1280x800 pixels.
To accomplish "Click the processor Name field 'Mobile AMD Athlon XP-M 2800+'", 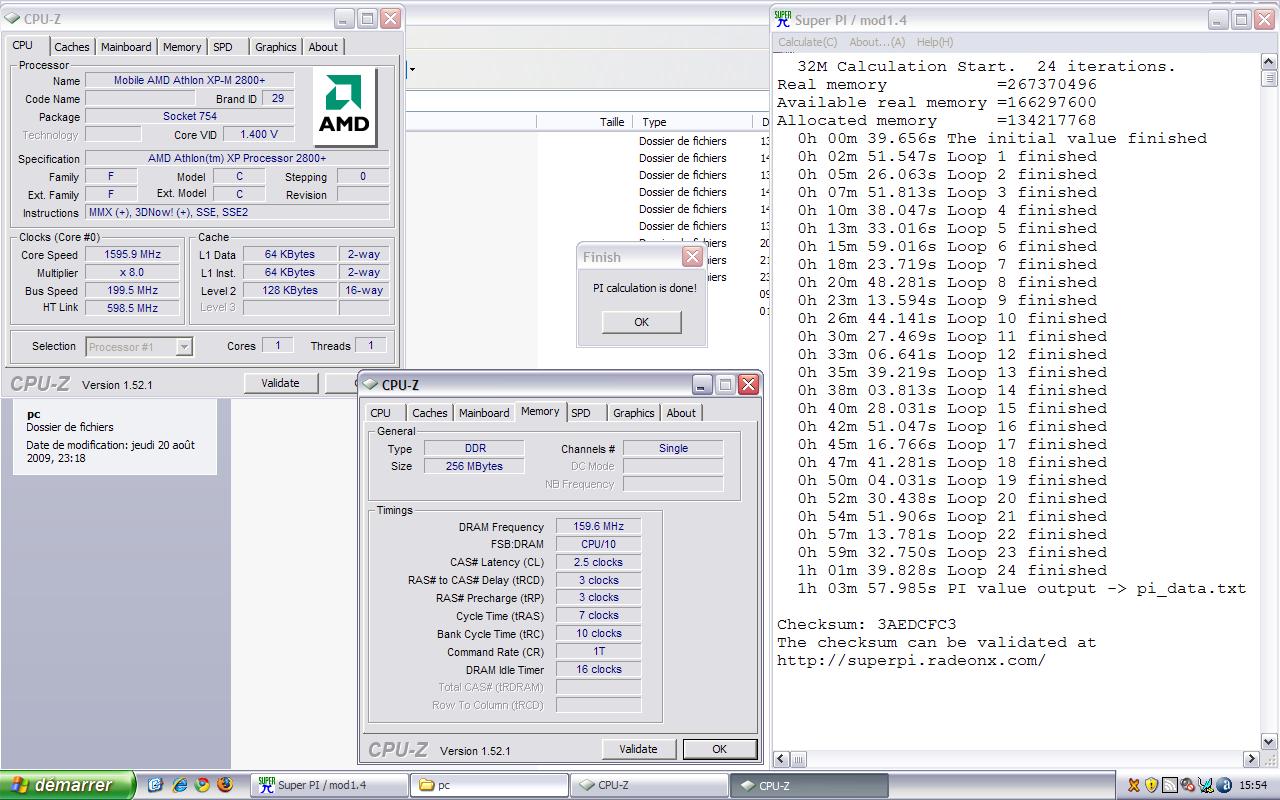I will (x=190, y=80).
